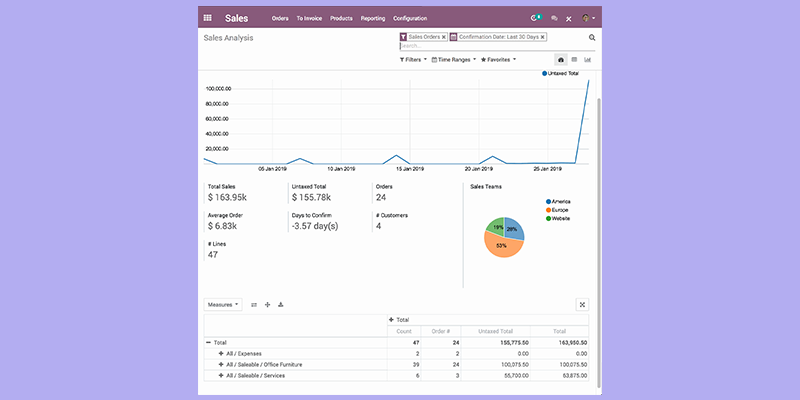Remove the Sales Orders filter tag
800x400 pixels.
click(443, 37)
